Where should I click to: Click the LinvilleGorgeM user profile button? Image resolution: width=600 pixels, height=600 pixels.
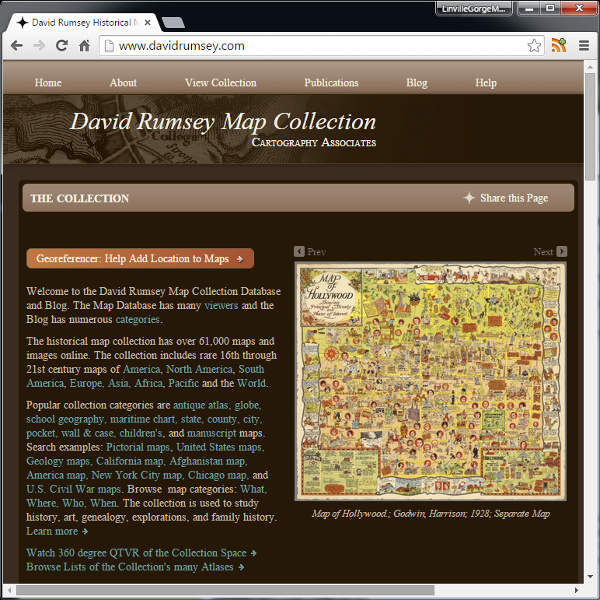tap(474, 8)
